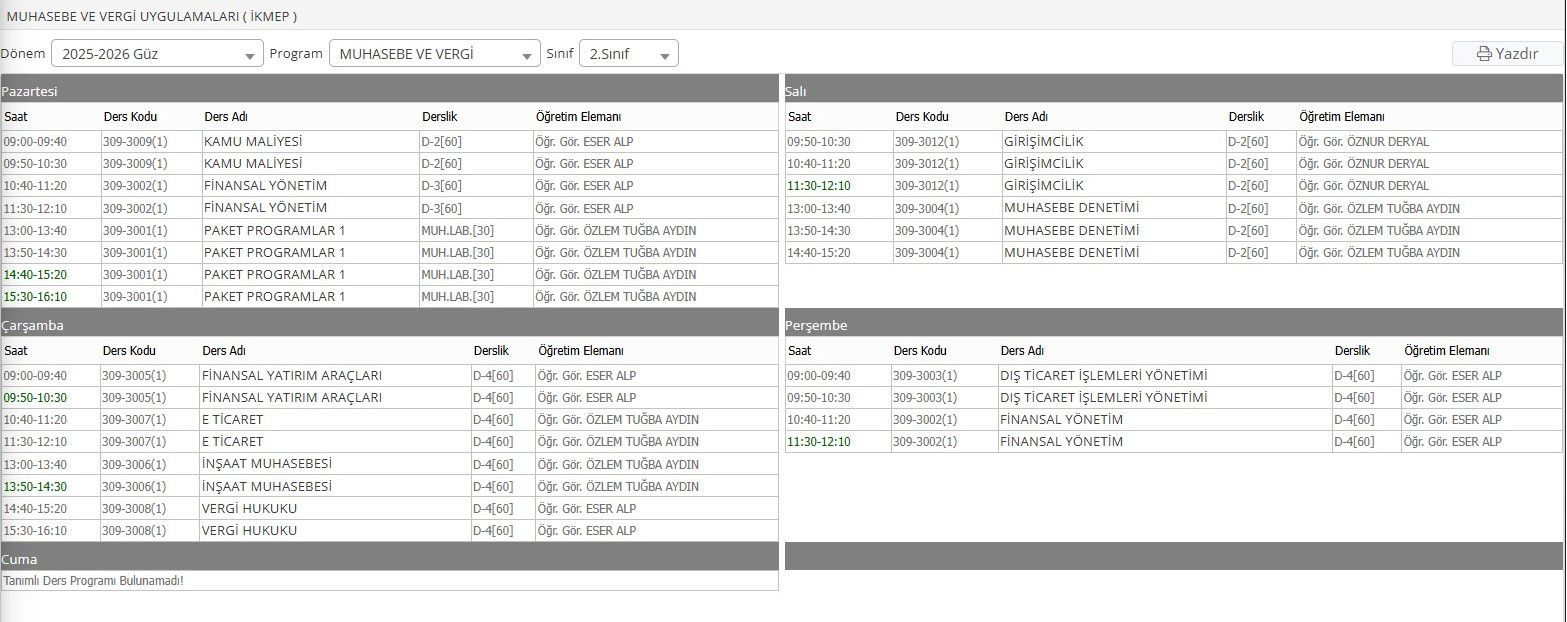Click the printer icon on Yazdır button
This screenshot has width=1567, height=622.
click(x=1484, y=54)
